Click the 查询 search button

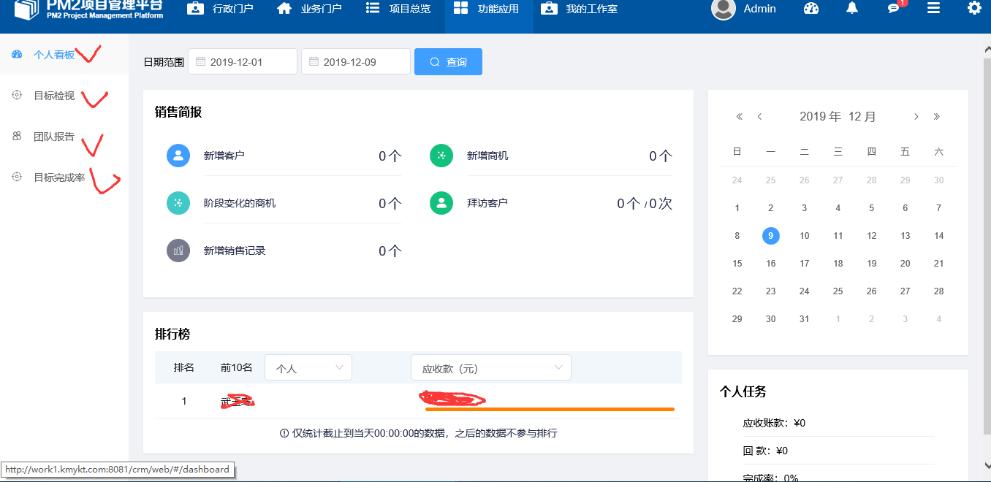pyautogui.click(x=448, y=62)
